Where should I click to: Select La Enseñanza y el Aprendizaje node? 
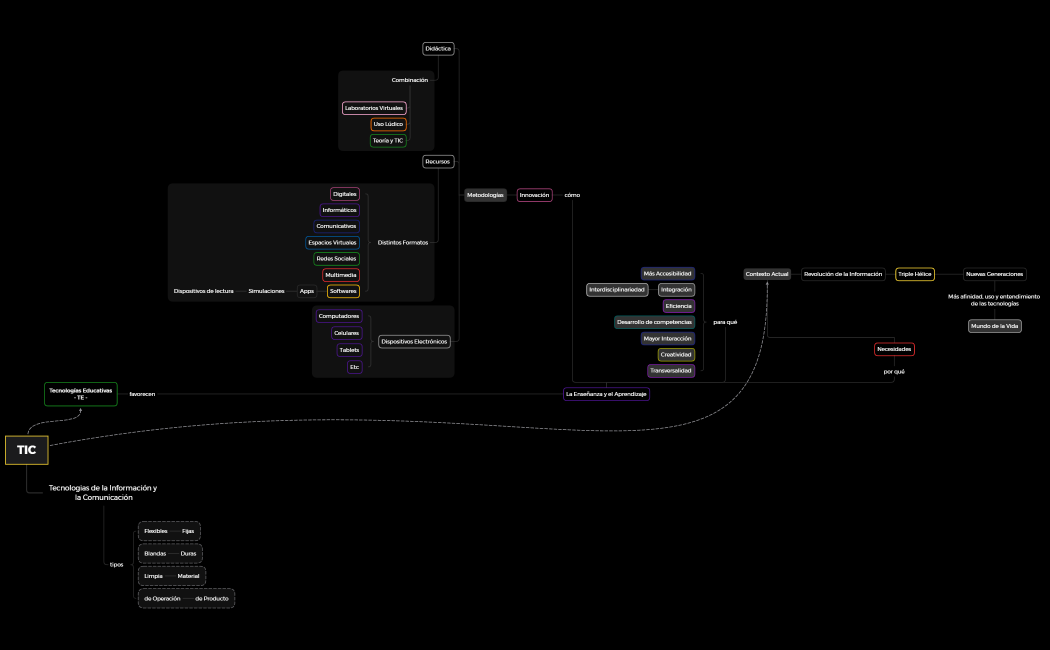[606, 394]
